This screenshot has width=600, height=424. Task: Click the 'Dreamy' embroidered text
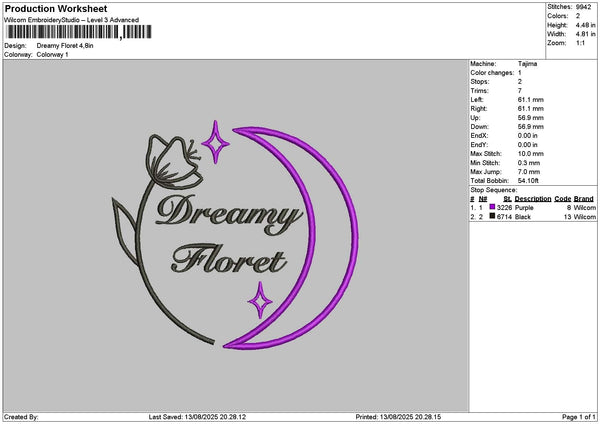228,214
